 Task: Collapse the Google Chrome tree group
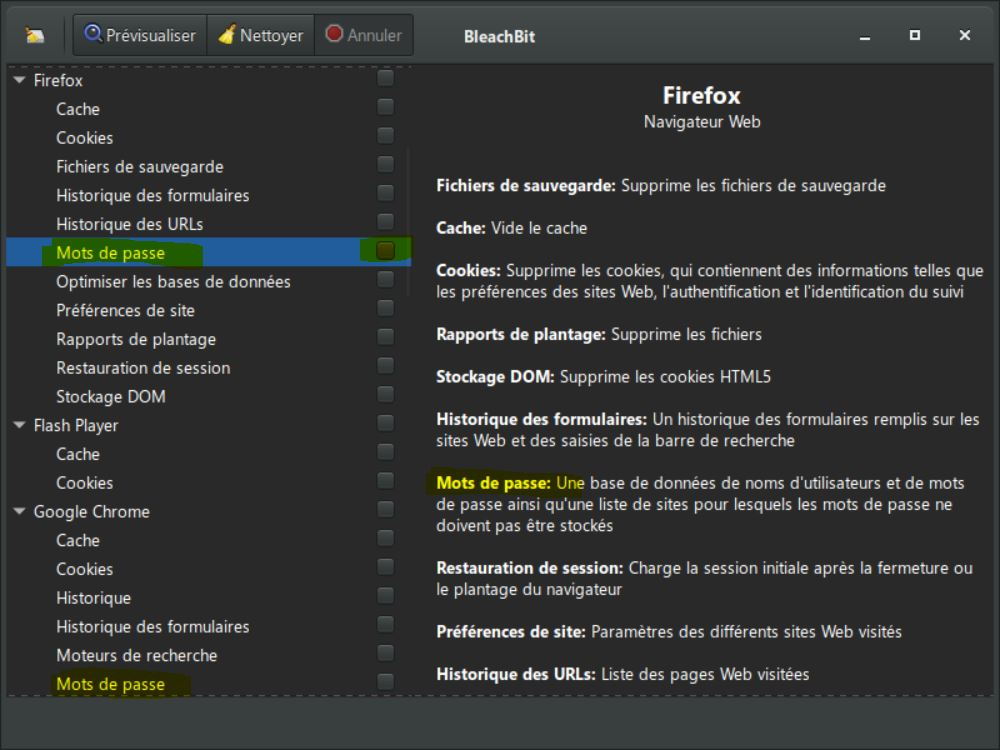20,511
